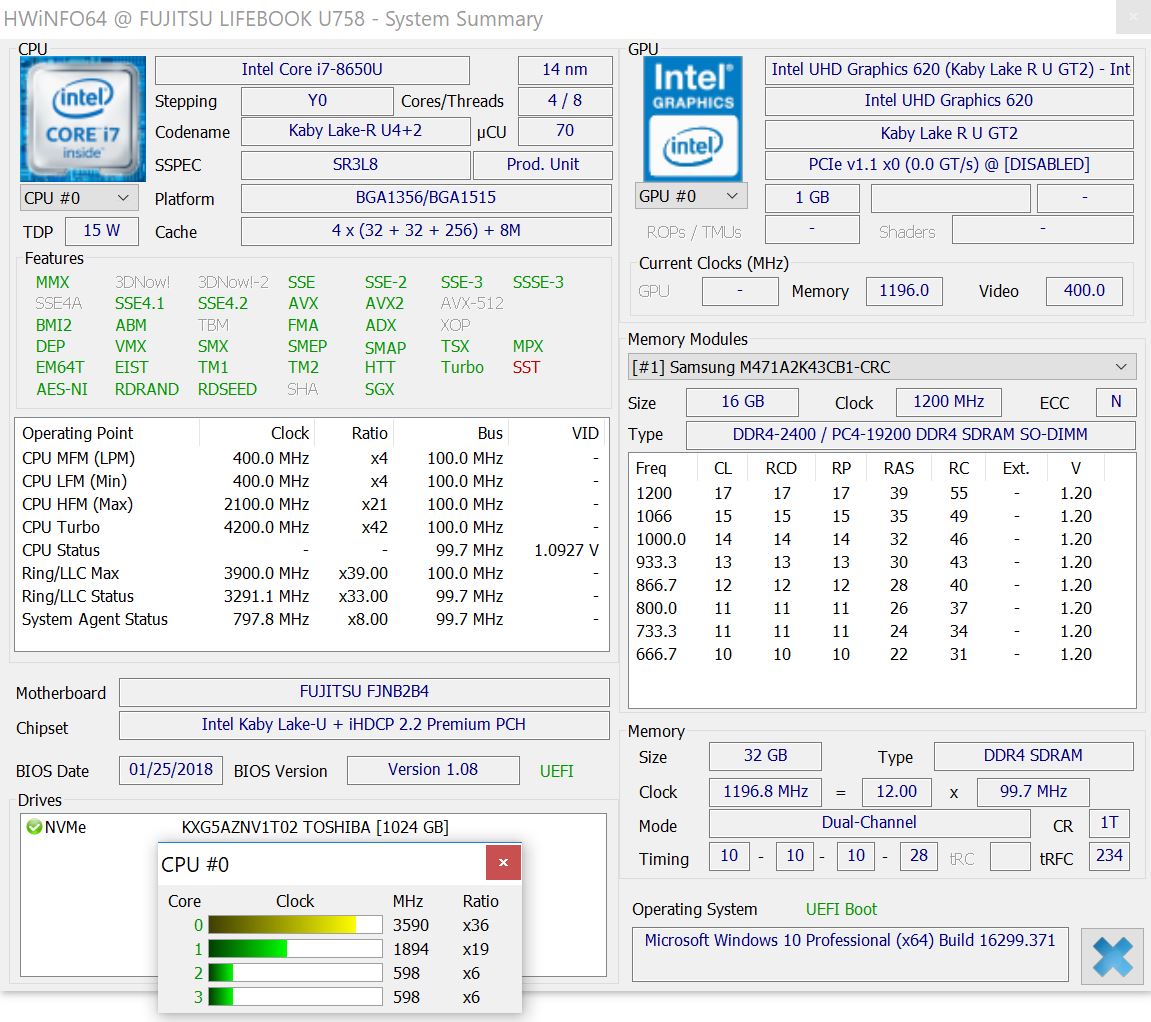This screenshot has height=1022, width=1151.
Task: Click the Core 2 clock bar
Action: [x=295, y=973]
